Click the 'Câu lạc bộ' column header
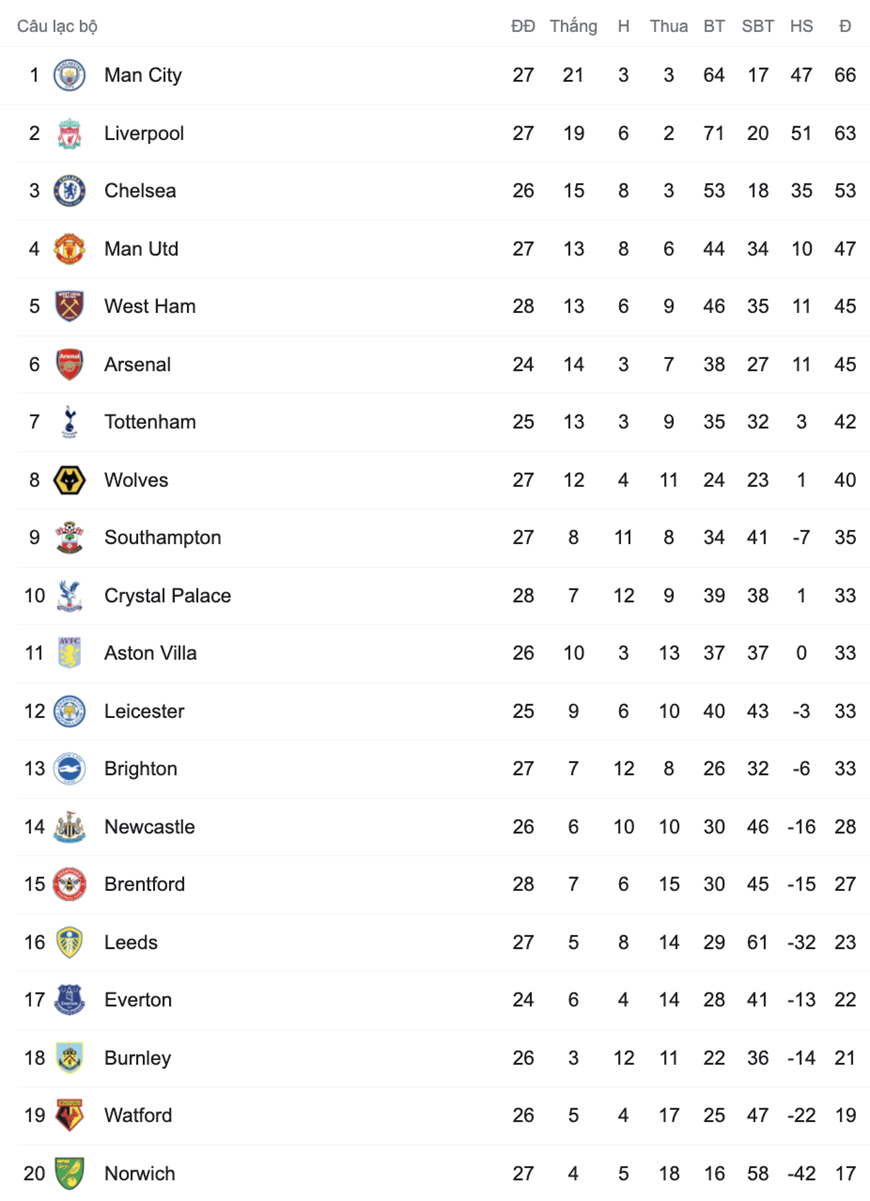The height and width of the screenshot is (1201, 870). pos(57,26)
